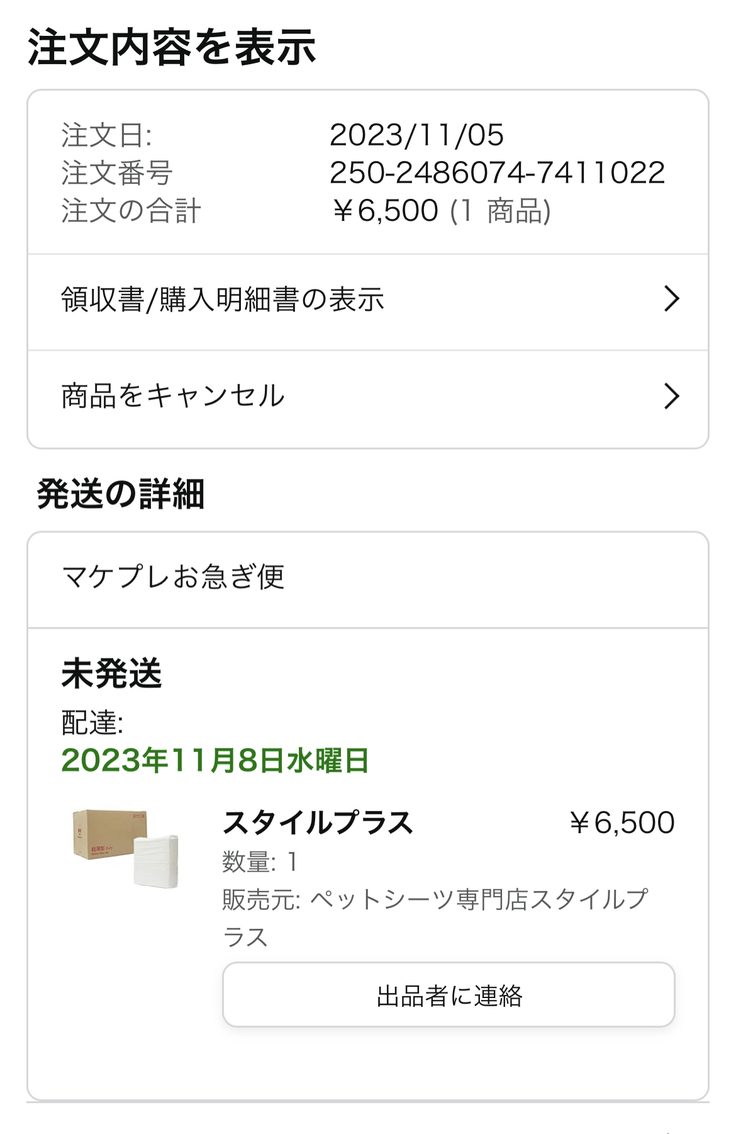This screenshot has width=736, height=1134.
Task: Tap the order total ¥6,500 (1 商品)
Action: pyautogui.click(x=440, y=211)
